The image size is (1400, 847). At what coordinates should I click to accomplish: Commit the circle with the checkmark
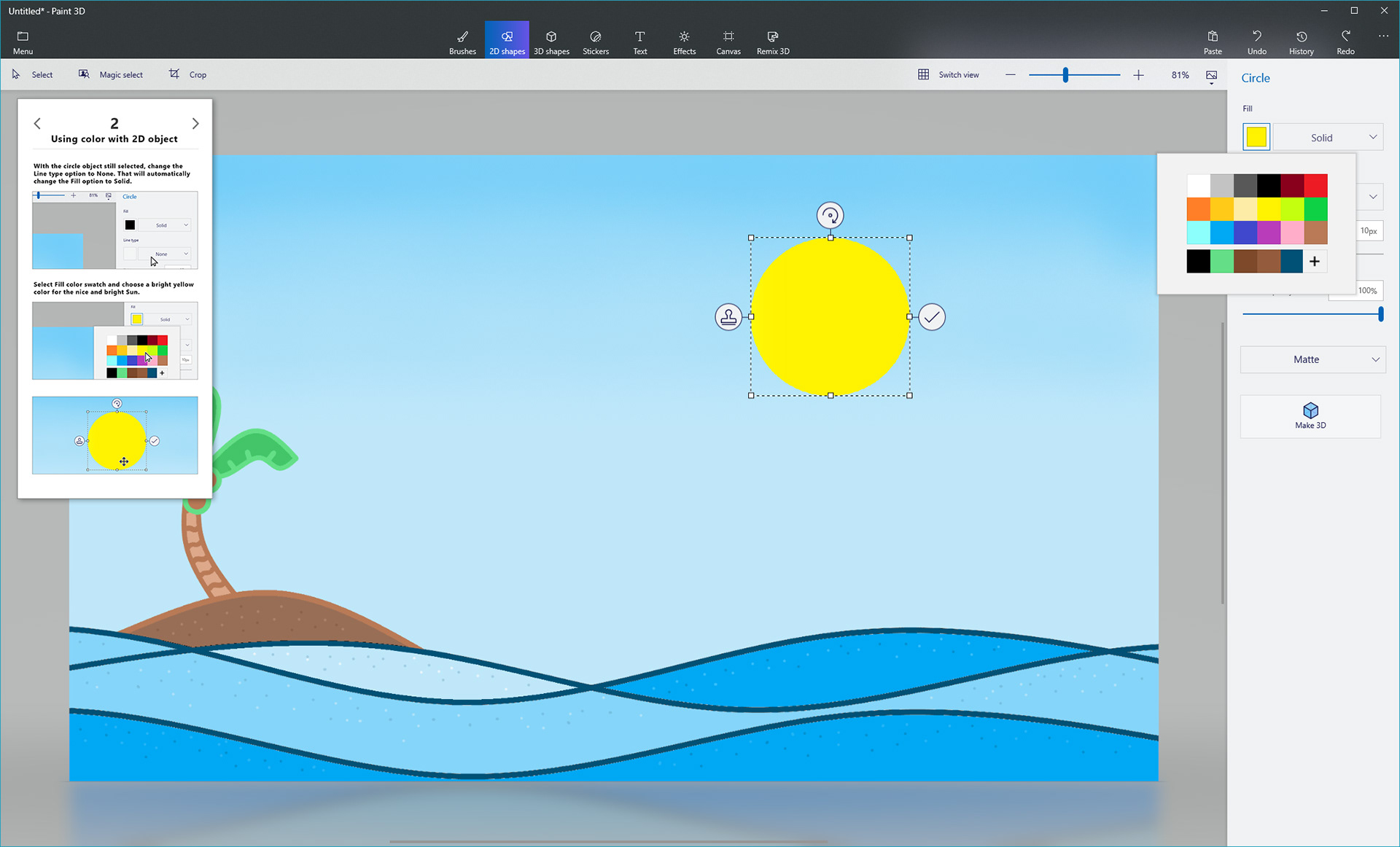pyautogui.click(x=932, y=317)
